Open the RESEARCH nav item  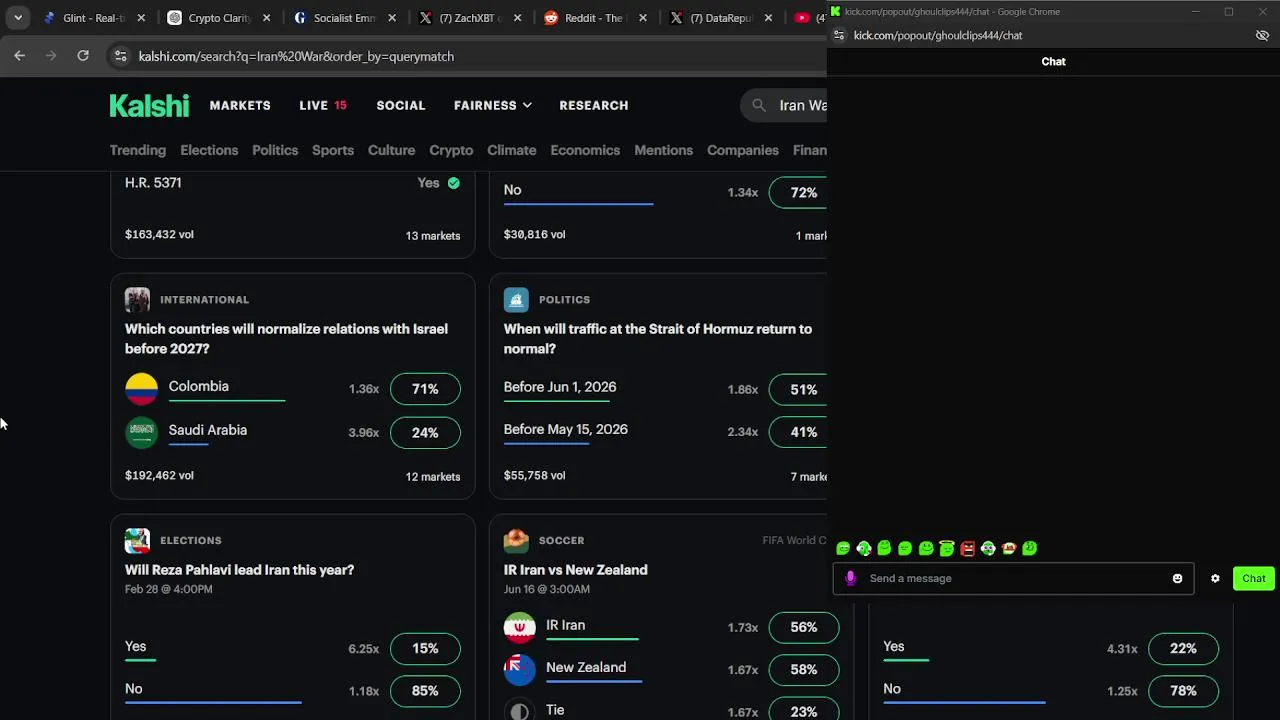594,105
